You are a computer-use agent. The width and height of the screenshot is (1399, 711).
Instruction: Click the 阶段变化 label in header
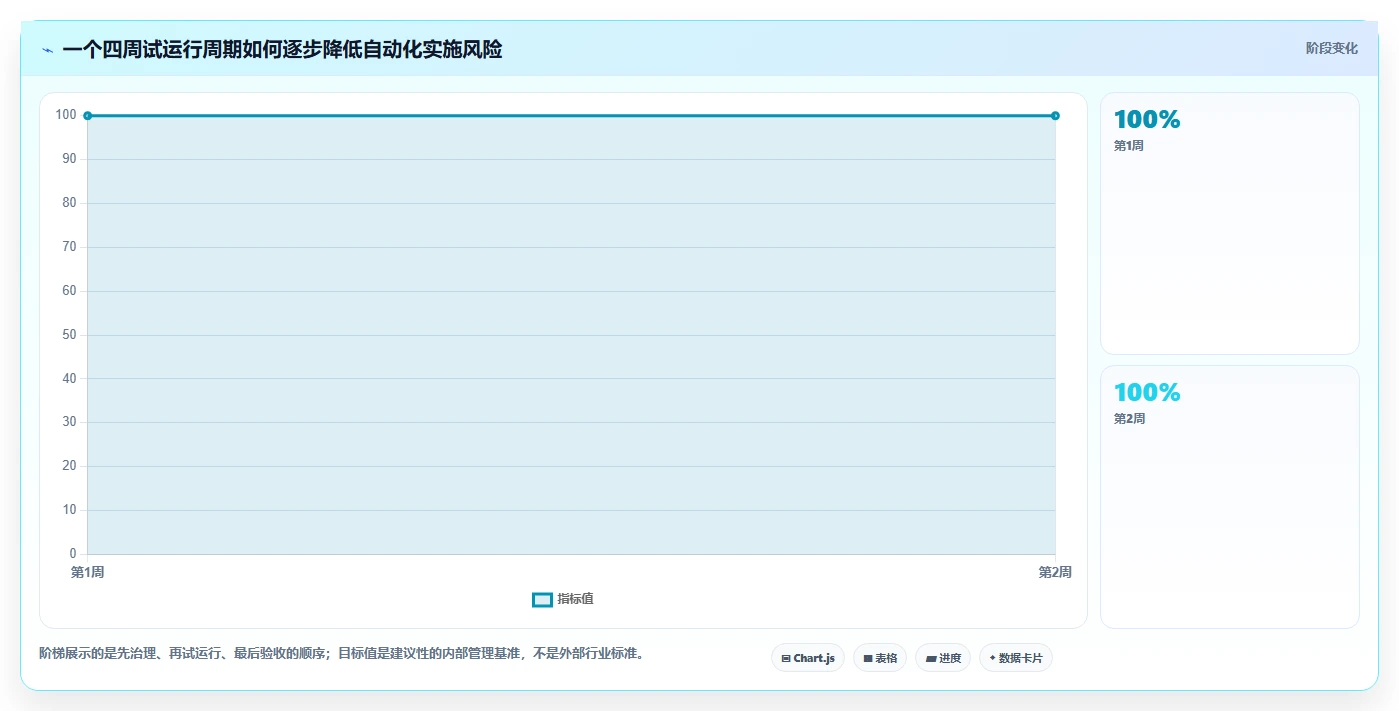click(x=1331, y=48)
